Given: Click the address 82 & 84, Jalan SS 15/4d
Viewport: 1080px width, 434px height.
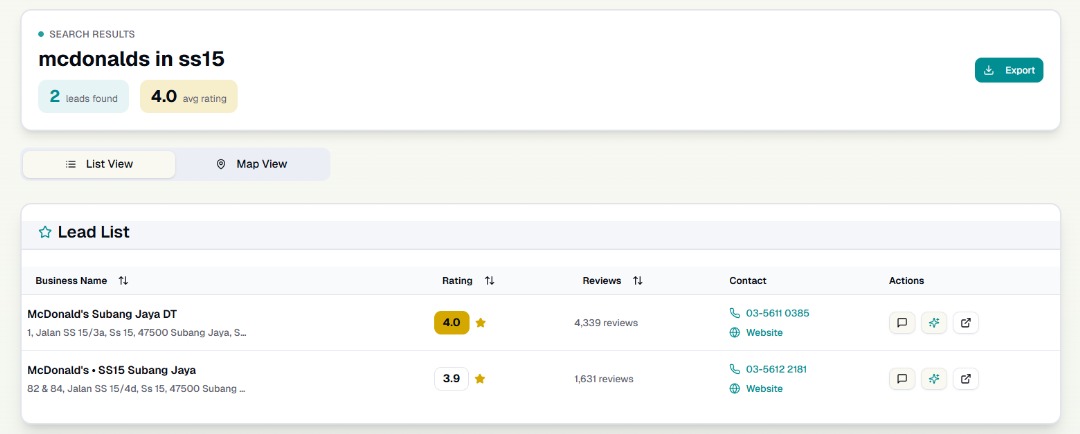Looking at the screenshot, I should coord(136,389).
